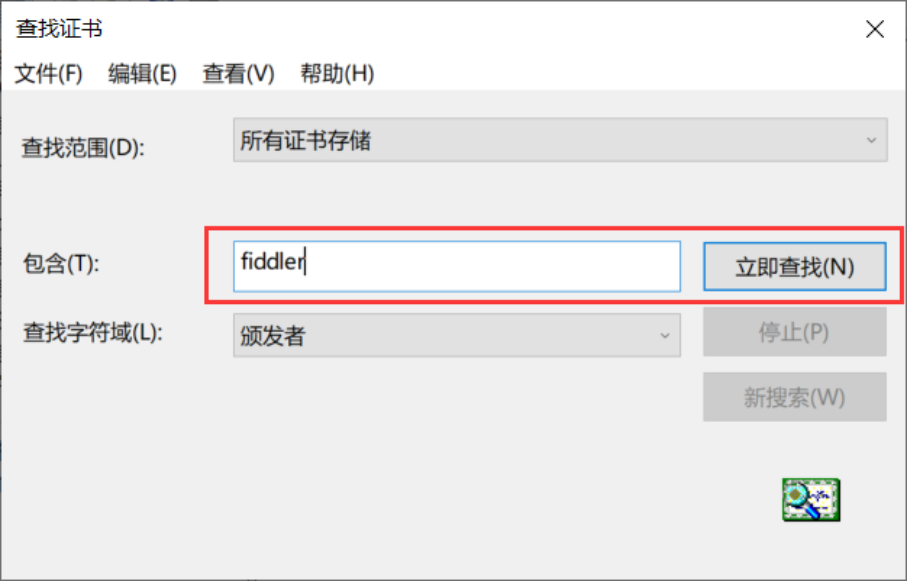Close the 查找证书 dialog window
The height and width of the screenshot is (582, 908).
coord(874,29)
